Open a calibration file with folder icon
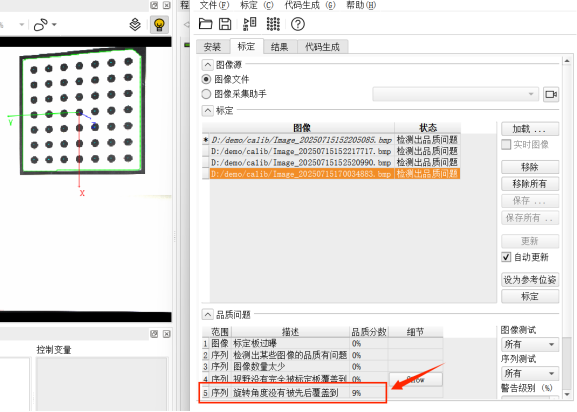The height and width of the screenshot is (412, 577). tap(205, 24)
